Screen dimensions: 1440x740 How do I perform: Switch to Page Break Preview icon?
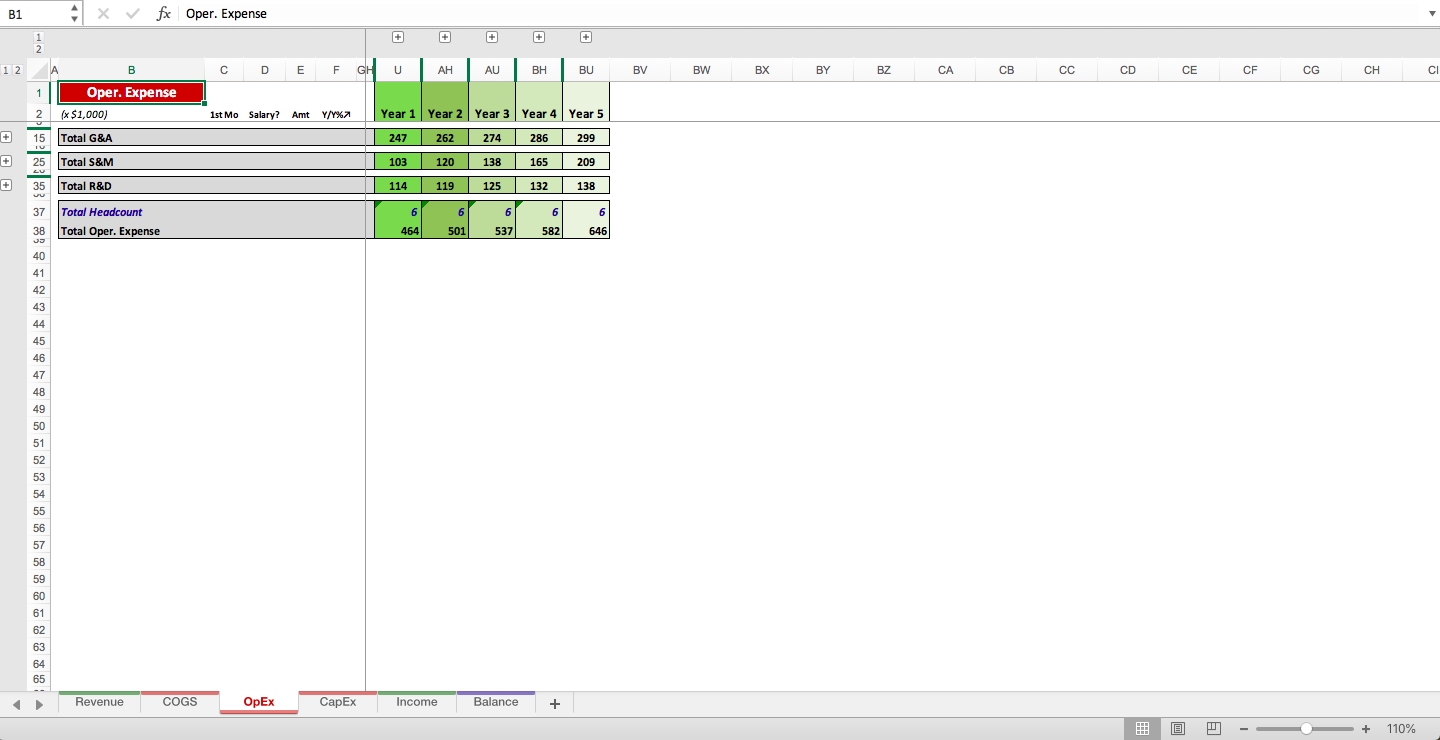click(x=1214, y=729)
